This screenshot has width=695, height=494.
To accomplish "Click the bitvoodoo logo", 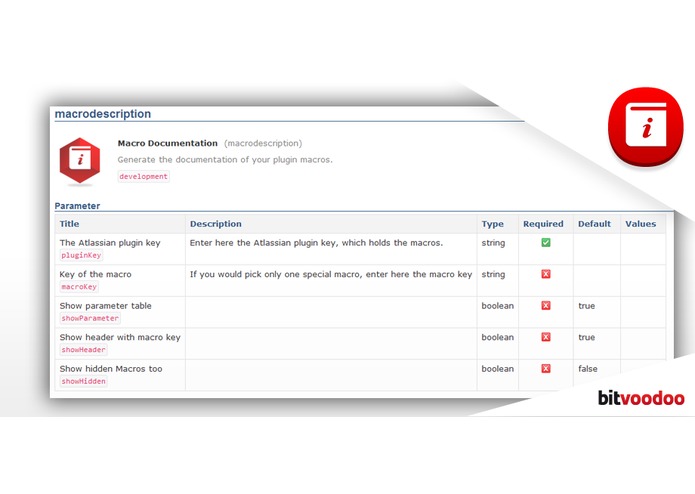I will click(x=641, y=398).
